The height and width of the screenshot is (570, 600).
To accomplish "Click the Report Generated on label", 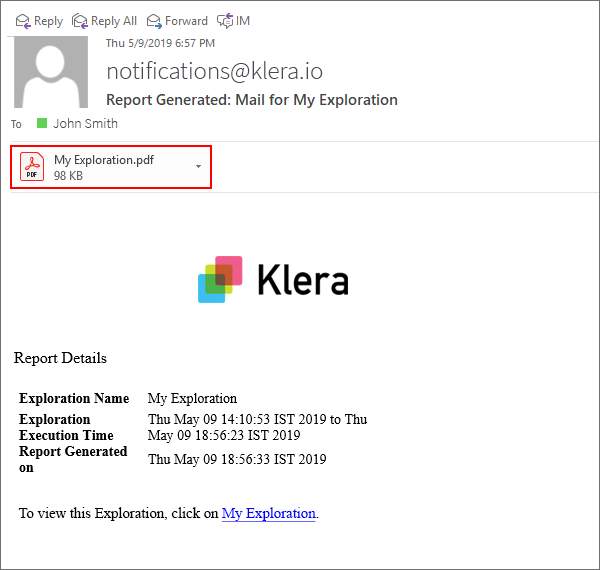I will pyautogui.click(x=73, y=459).
